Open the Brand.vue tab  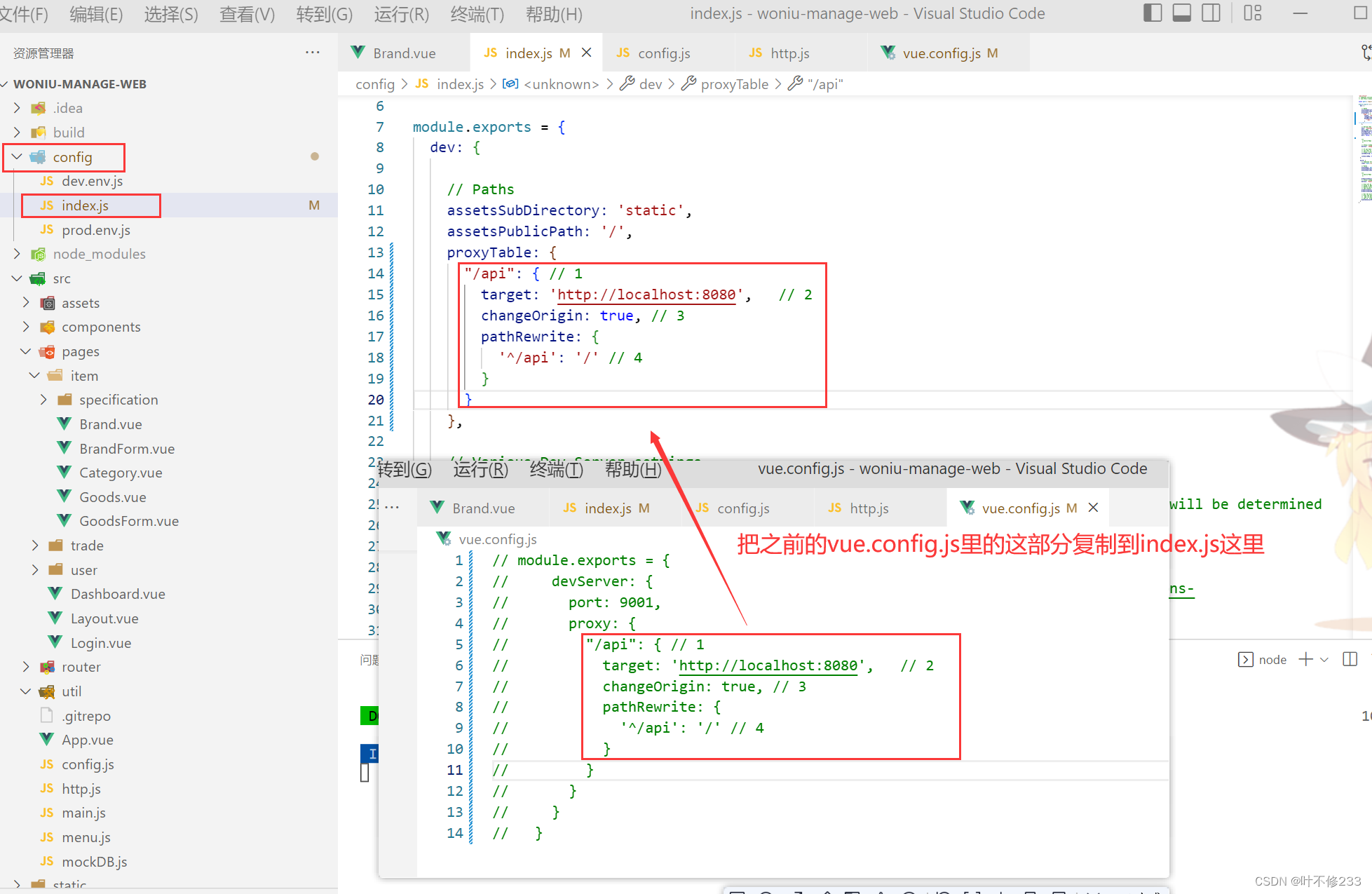tap(403, 53)
